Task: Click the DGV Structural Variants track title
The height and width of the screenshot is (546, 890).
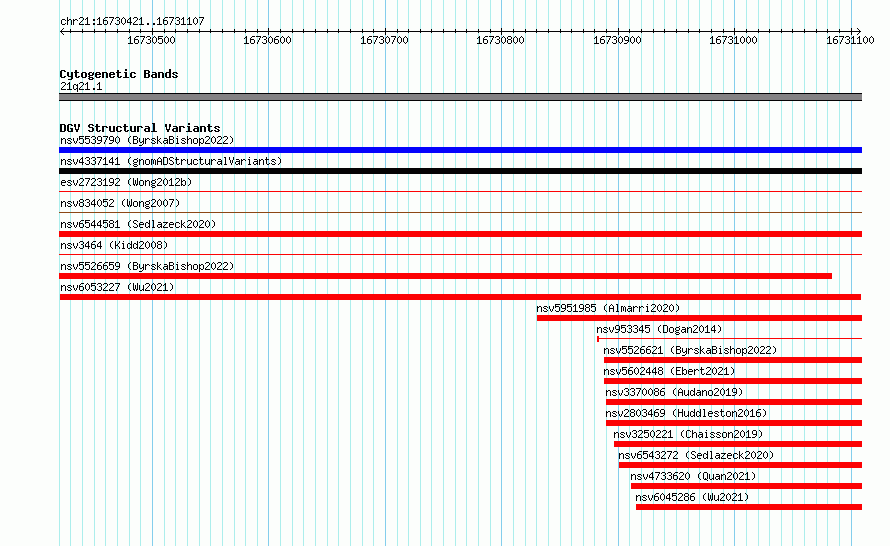Action: (140, 128)
